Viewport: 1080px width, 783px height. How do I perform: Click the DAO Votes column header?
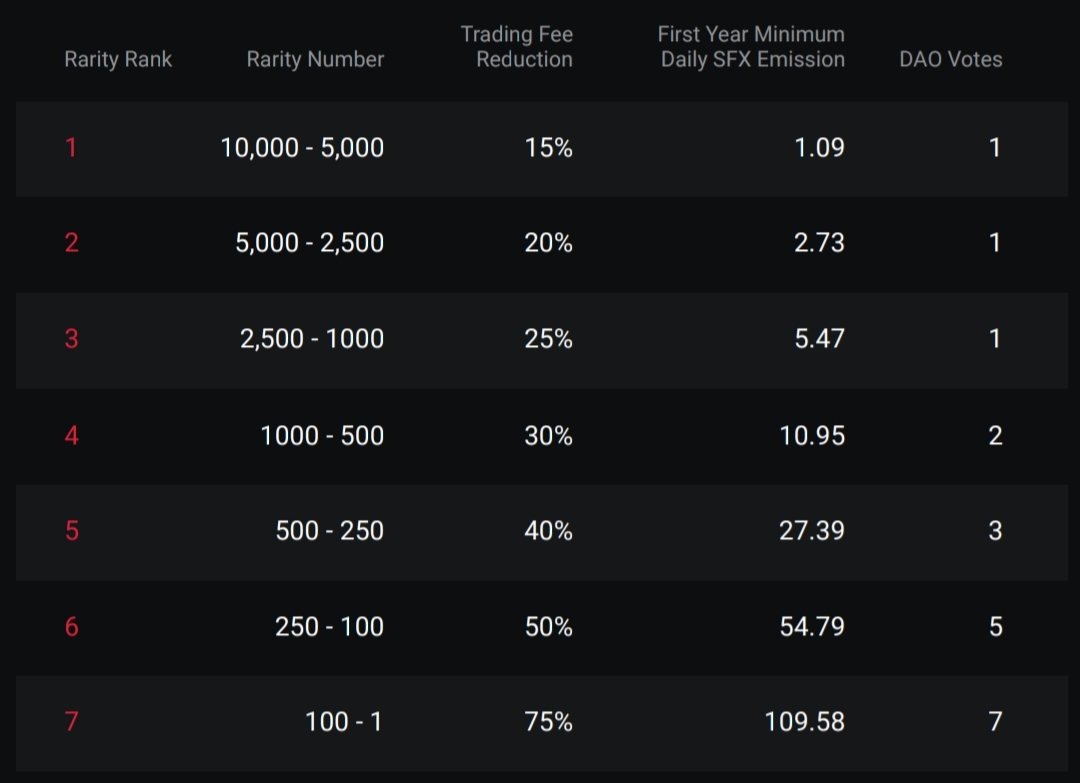click(x=951, y=59)
